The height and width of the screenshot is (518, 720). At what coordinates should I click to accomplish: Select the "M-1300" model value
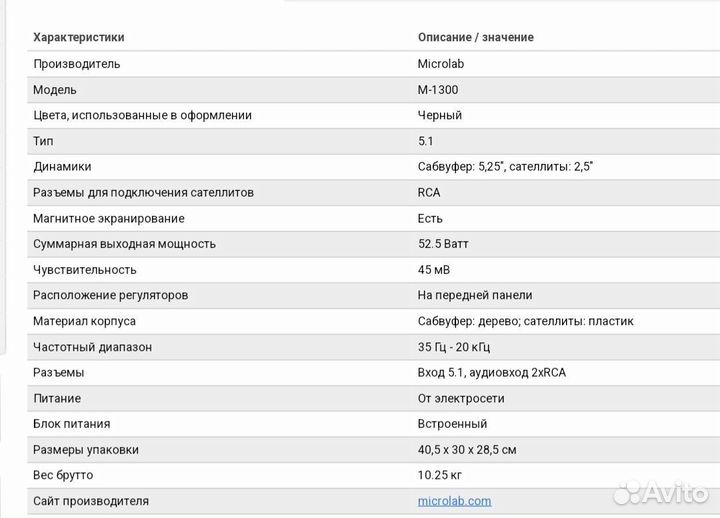point(438,90)
